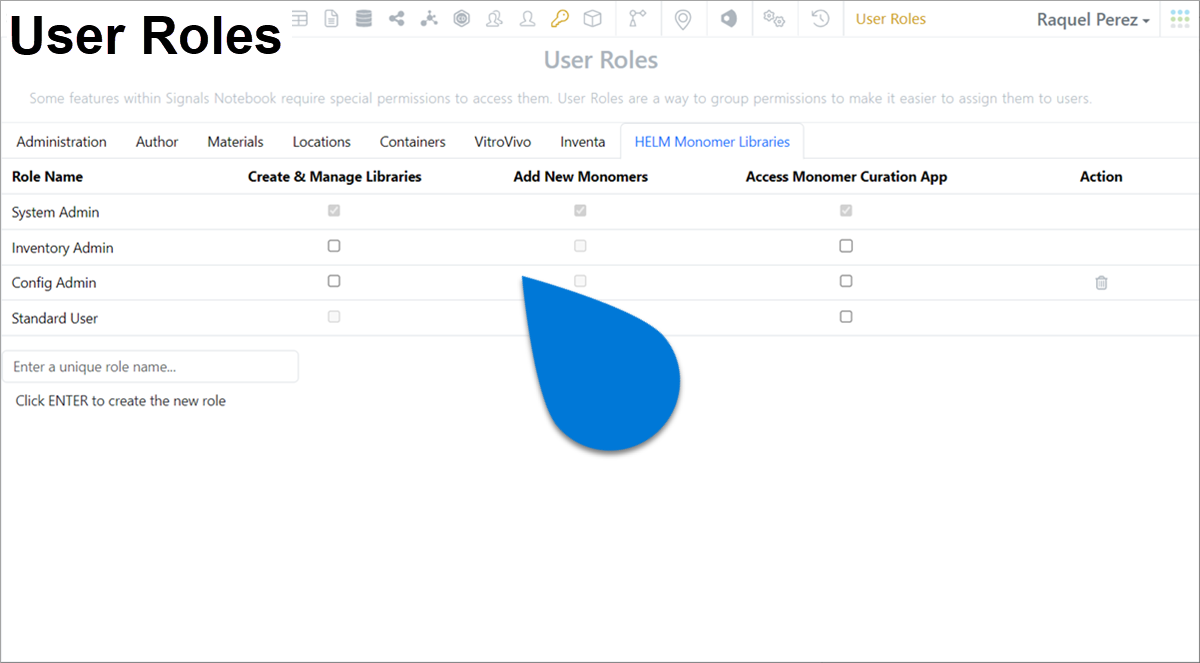Open the database stack icon
This screenshot has height=663, width=1200.
tap(363, 18)
